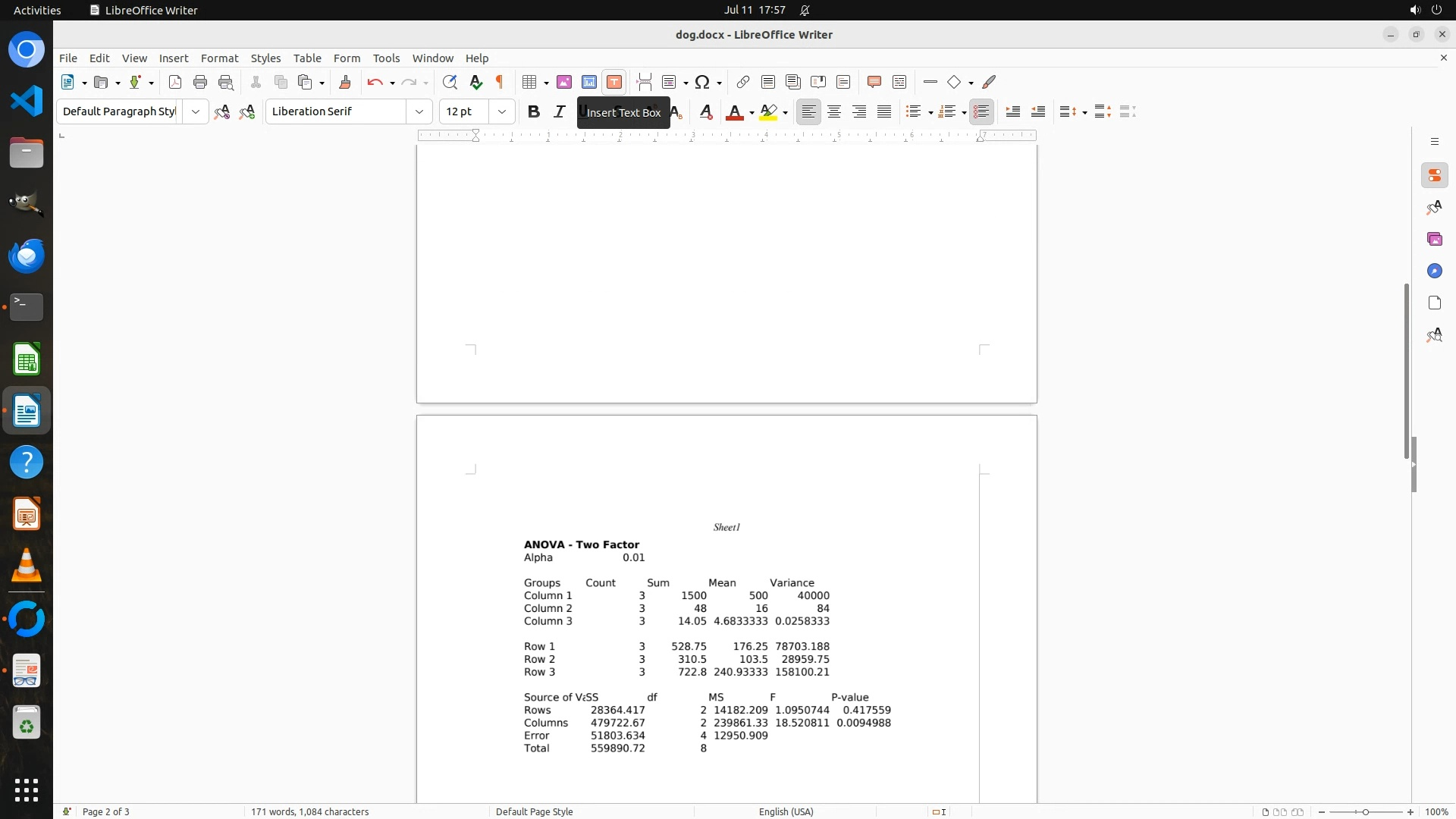Click the Insert Chart icon
Screen dimensions: 1456x819
[588, 82]
